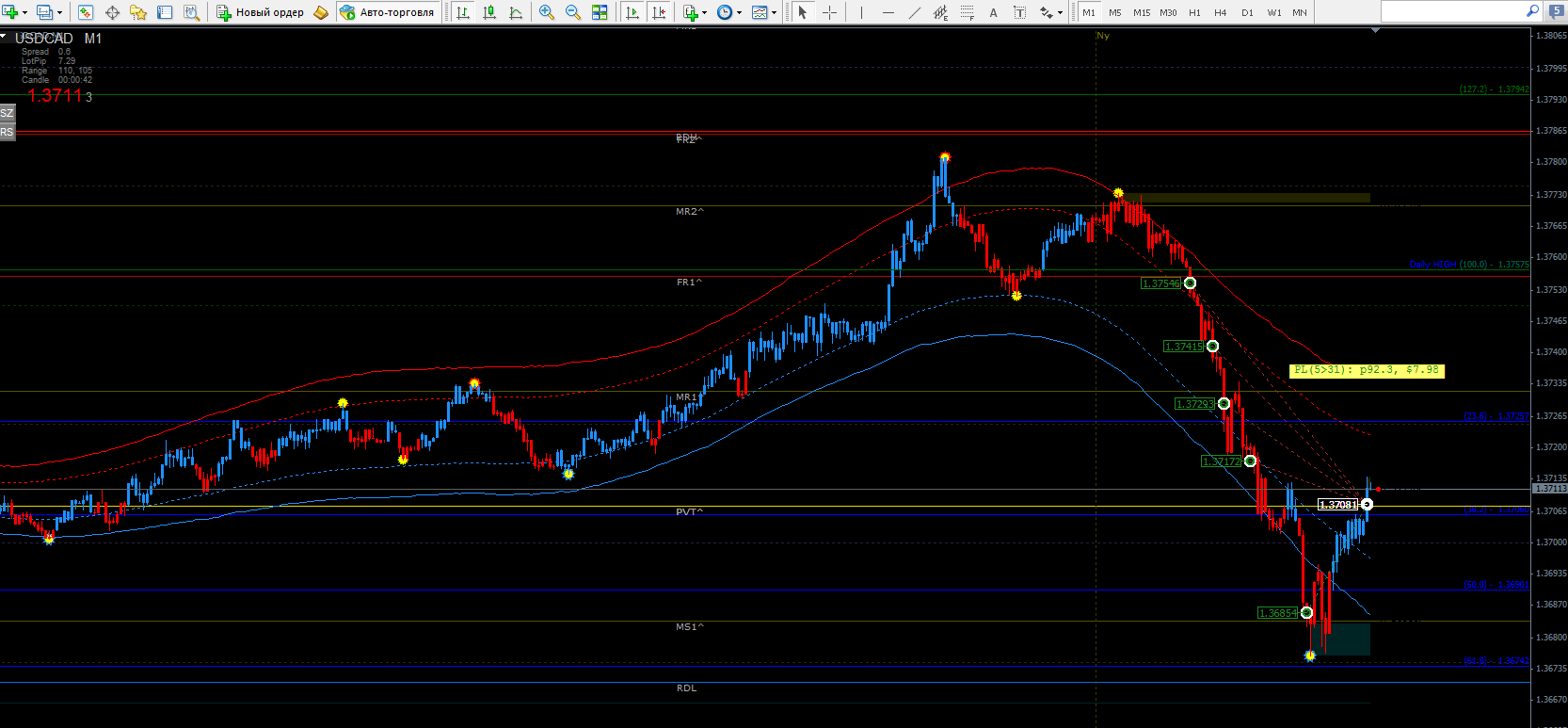Toggle the Авто-торговля button

coord(387,12)
